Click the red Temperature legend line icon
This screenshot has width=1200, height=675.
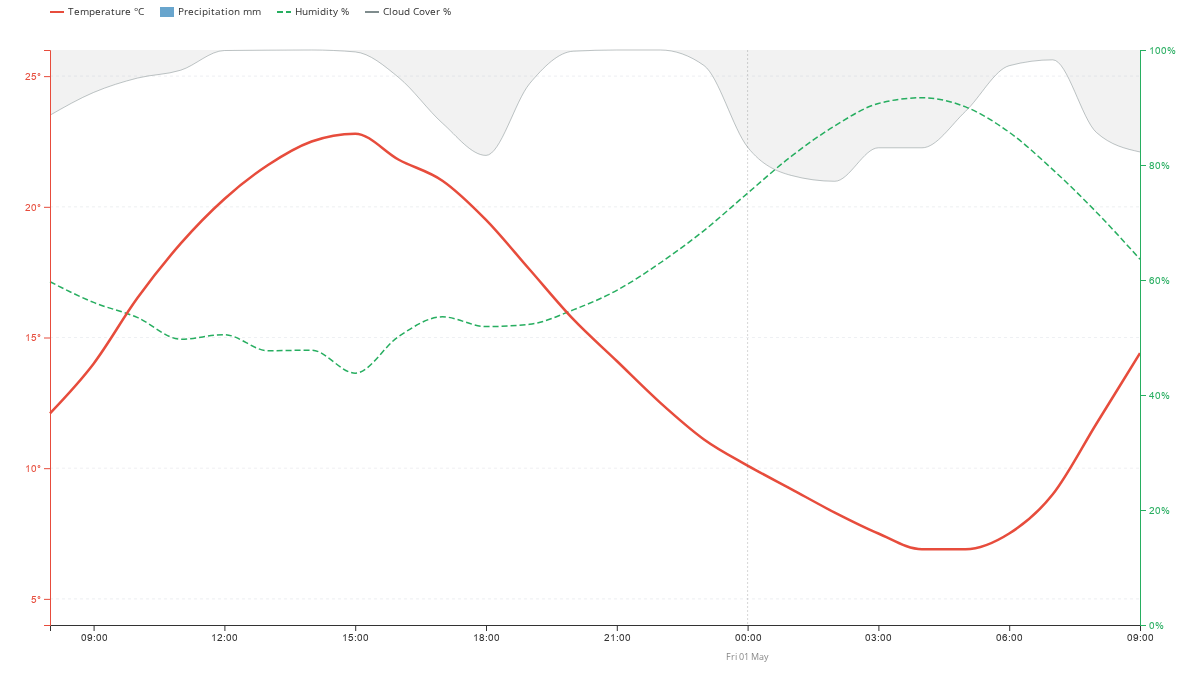pos(57,12)
